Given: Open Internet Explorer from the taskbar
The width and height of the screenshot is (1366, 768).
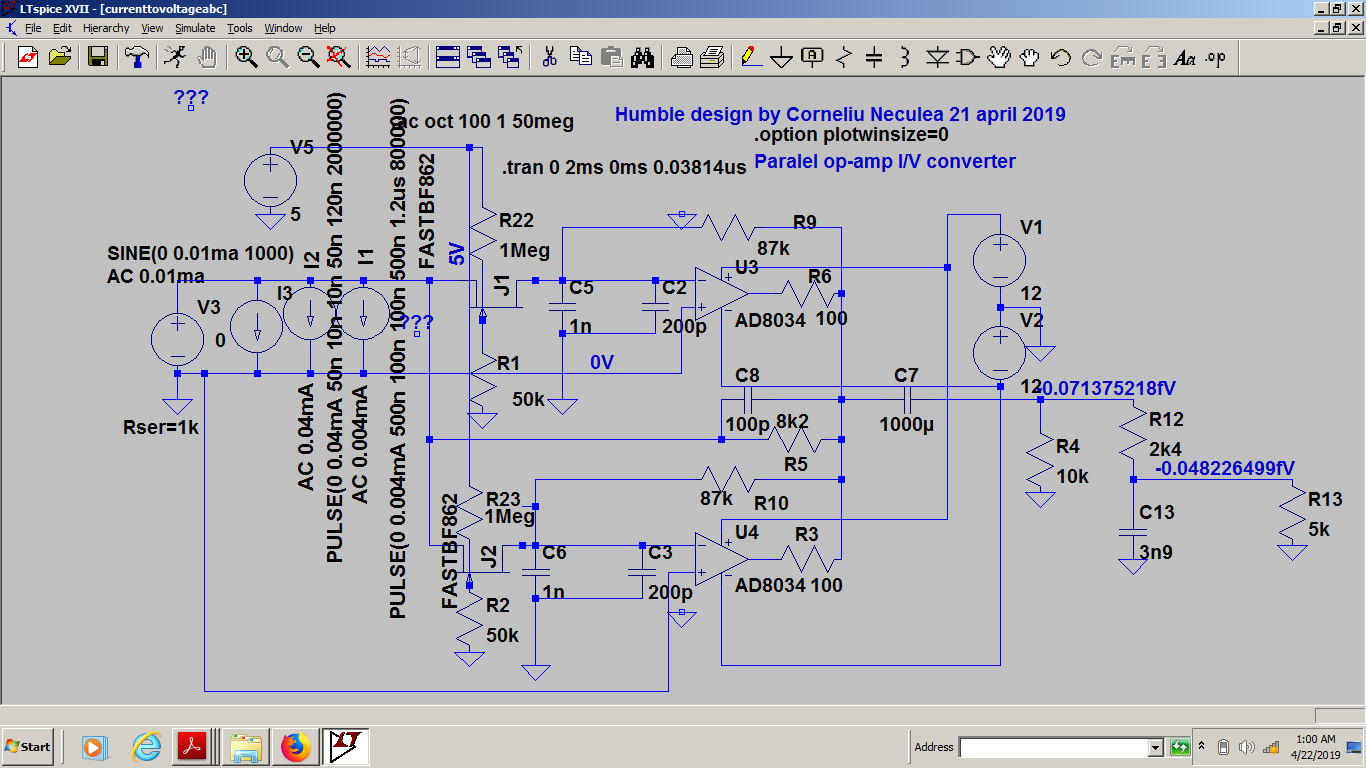Looking at the screenshot, I should pos(147,747).
